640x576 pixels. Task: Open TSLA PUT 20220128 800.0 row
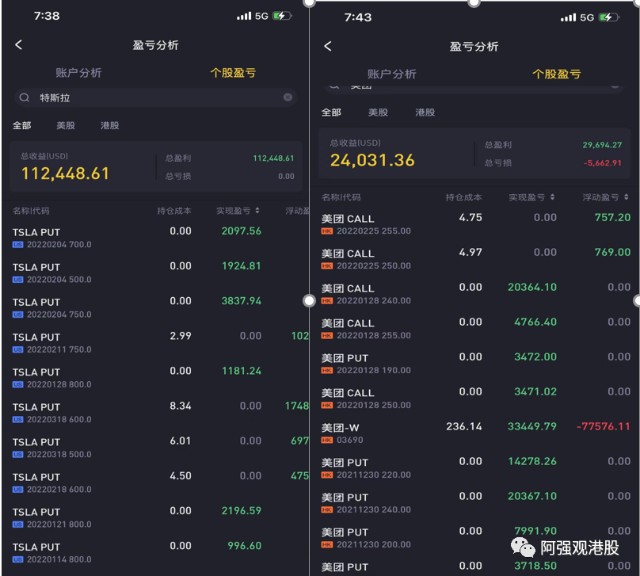coord(155,378)
